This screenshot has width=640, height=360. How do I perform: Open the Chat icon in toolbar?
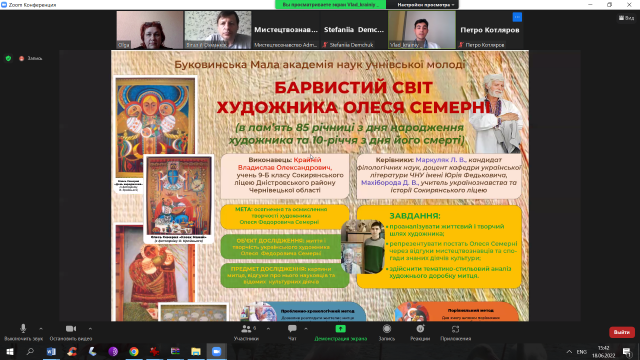[x=292, y=329]
